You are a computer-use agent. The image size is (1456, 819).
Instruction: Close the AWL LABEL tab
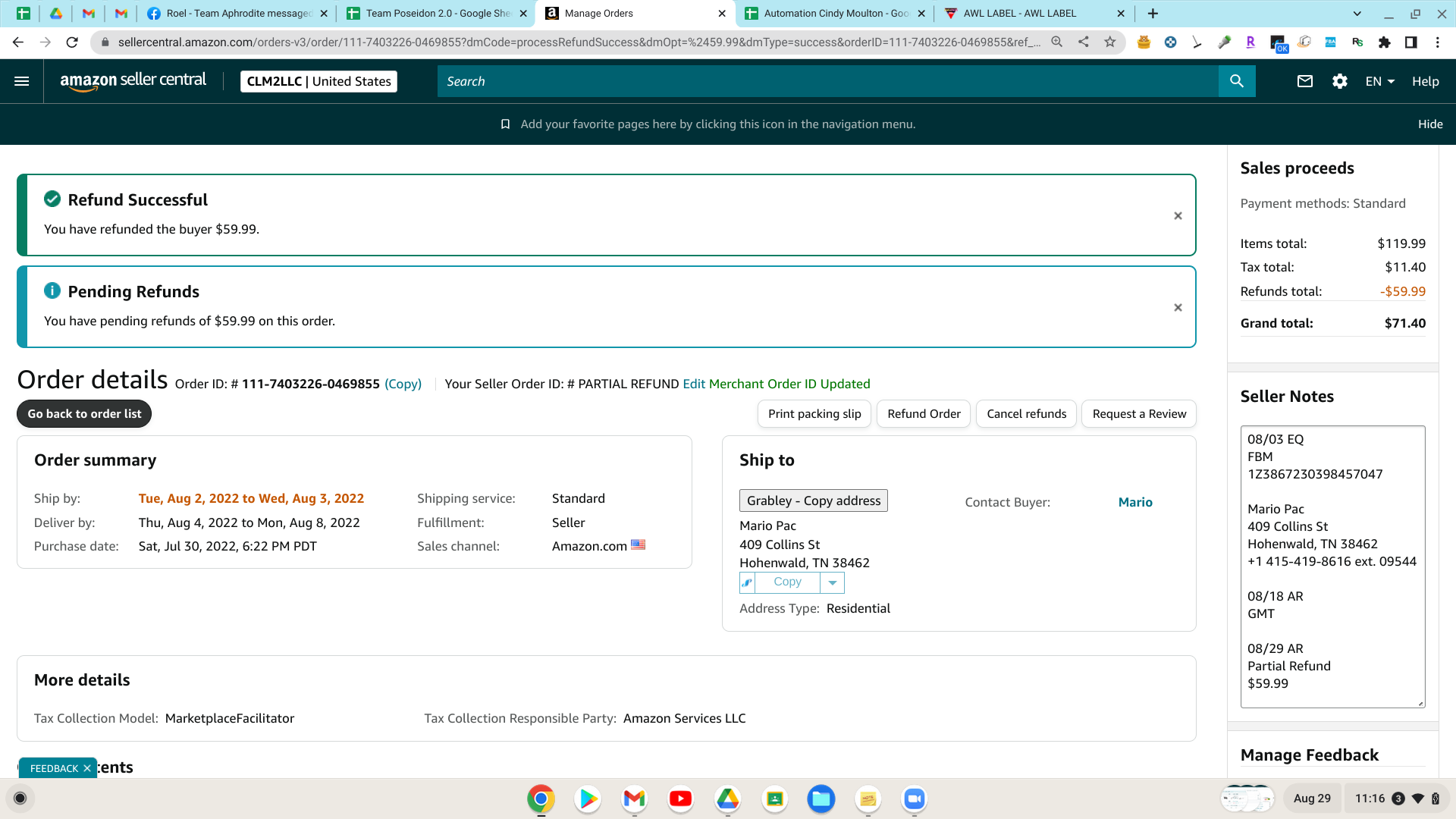coord(1121,14)
